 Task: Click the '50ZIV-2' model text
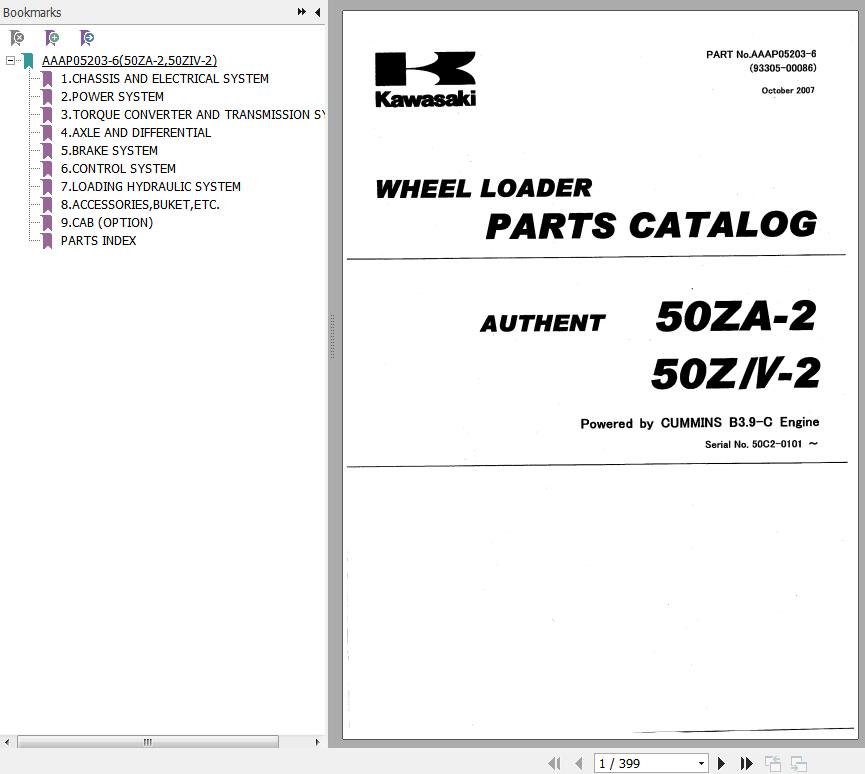tap(736, 373)
